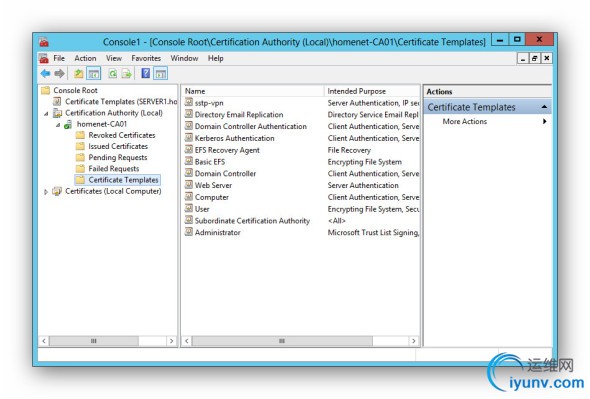The height and width of the screenshot is (399, 590).
Task: Open the Window menu
Action: (x=184, y=58)
